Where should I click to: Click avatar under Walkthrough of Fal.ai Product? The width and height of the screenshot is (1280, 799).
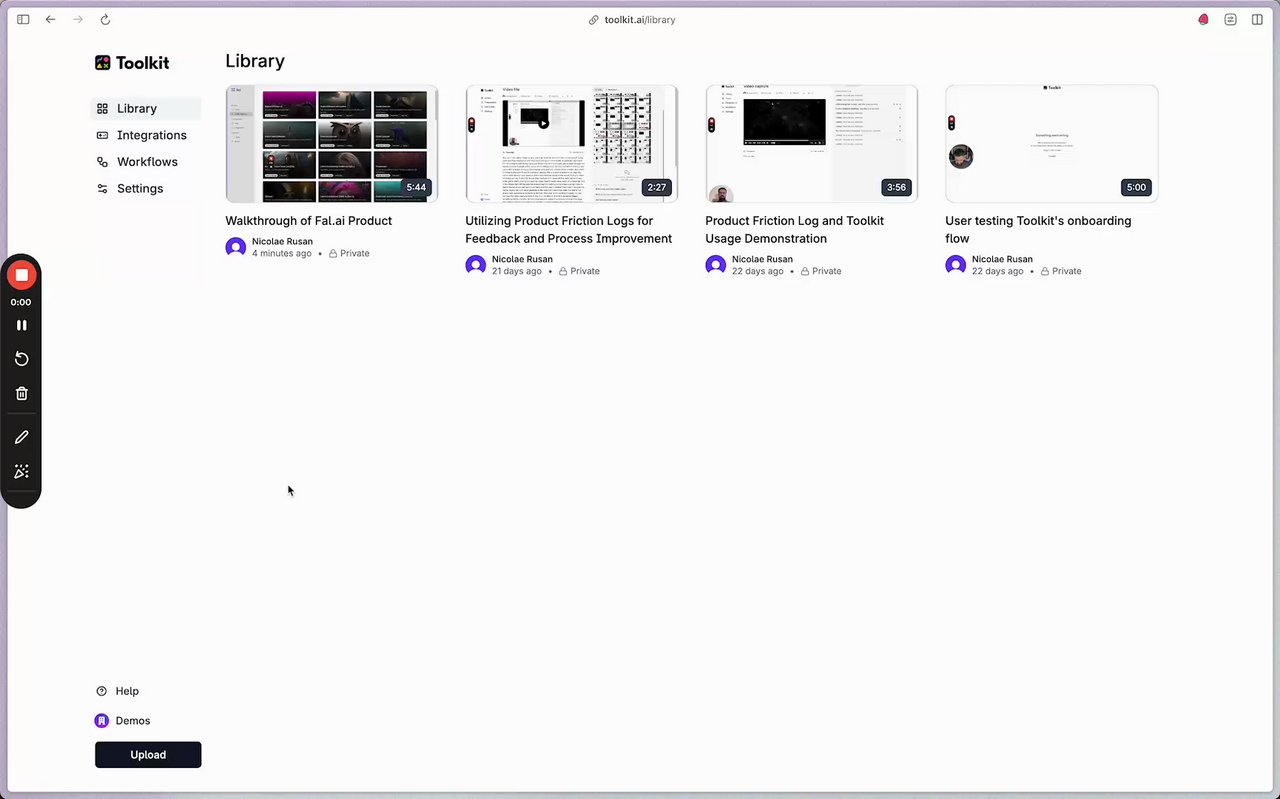click(236, 247)
